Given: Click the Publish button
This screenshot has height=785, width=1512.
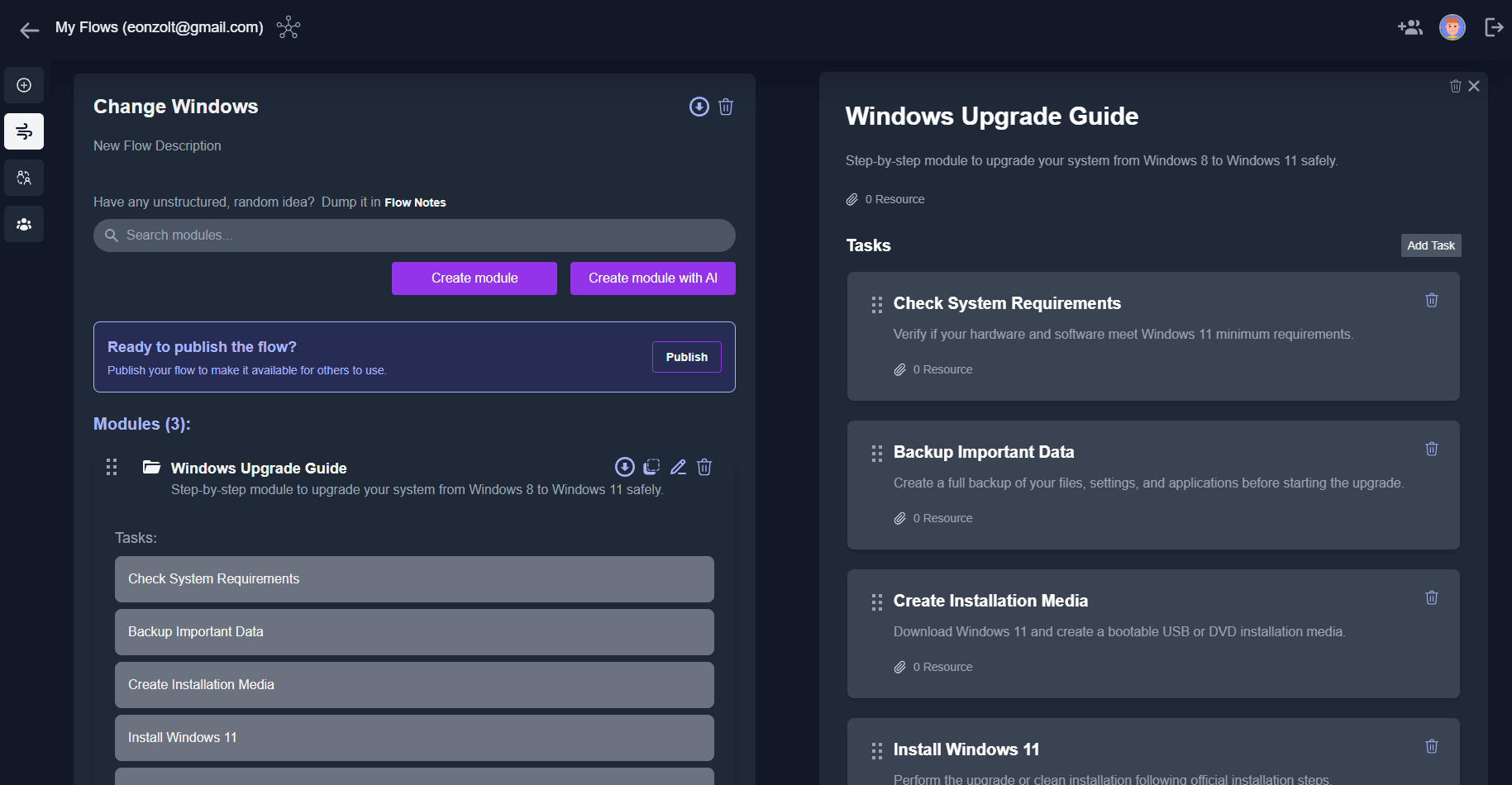Looking at the screenshot, I should point(686,357).
